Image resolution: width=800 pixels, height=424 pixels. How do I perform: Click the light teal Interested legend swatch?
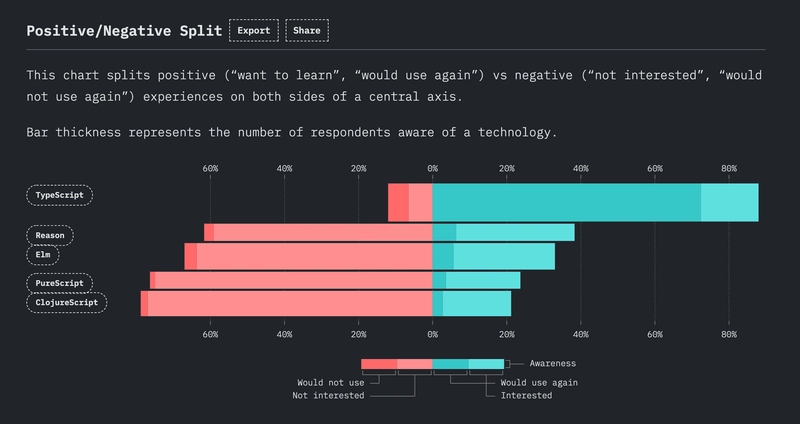[x=486, y=364]
